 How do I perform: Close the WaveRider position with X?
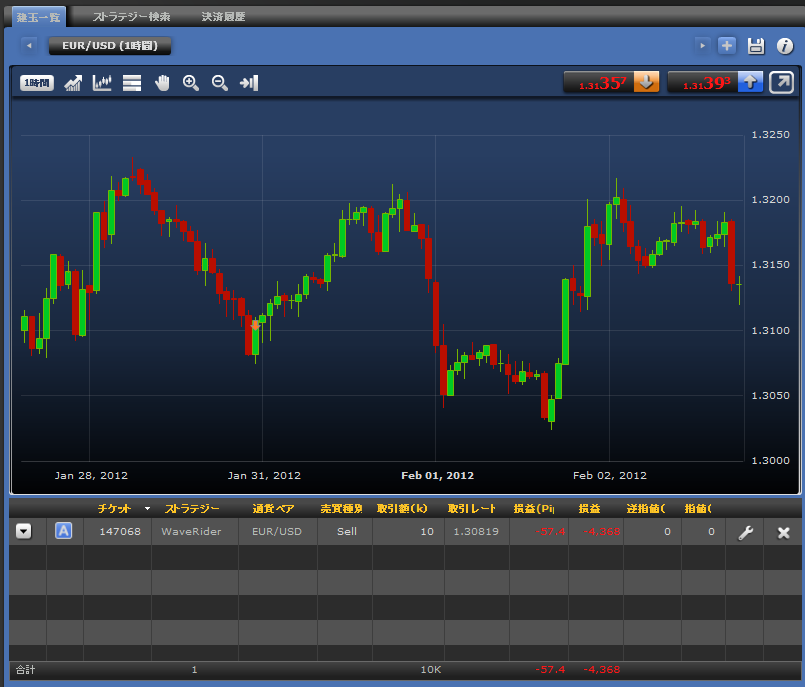tap(784, 532)
